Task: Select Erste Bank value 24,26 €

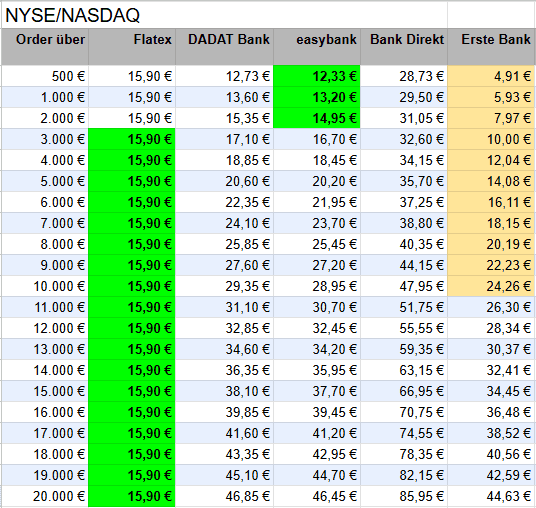Action: pyautogui.click(x=492, y=286)
